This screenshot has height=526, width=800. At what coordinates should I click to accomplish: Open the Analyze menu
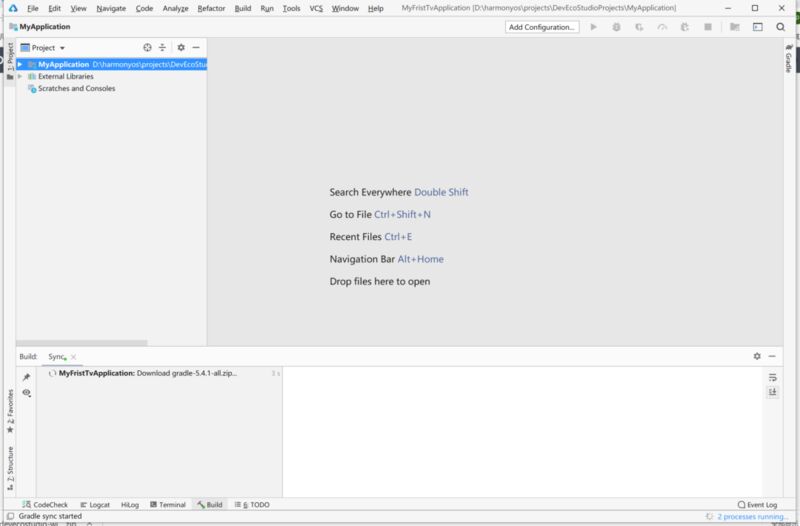tap(176, 8)
